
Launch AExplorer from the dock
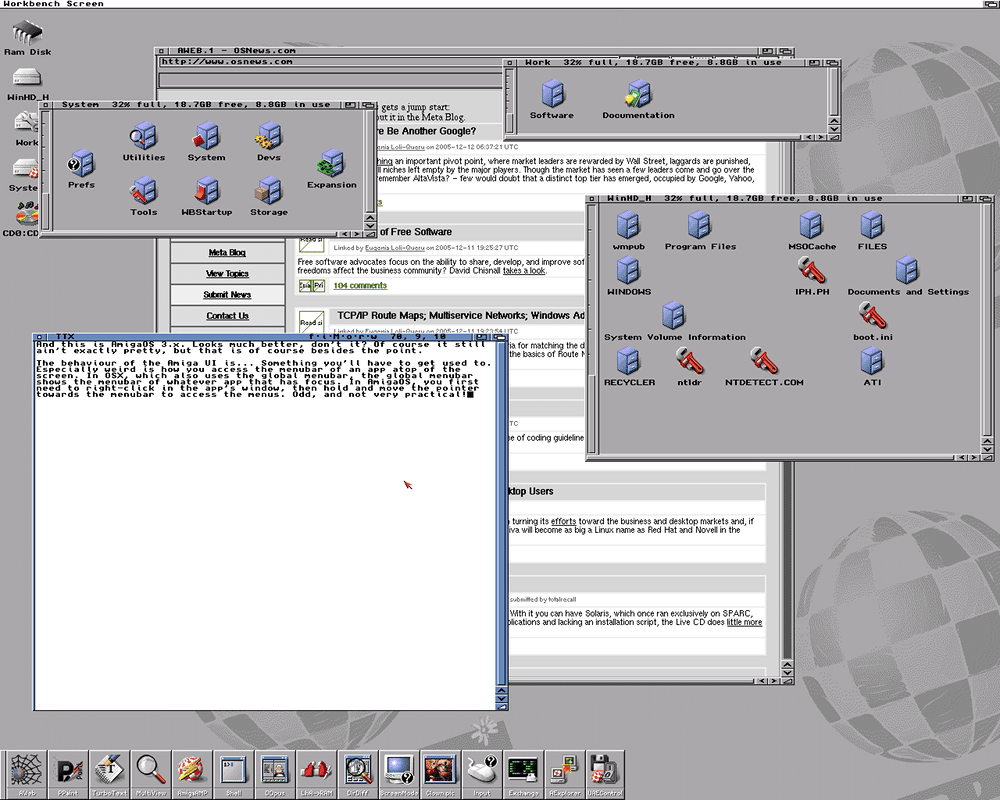[565, 774]
